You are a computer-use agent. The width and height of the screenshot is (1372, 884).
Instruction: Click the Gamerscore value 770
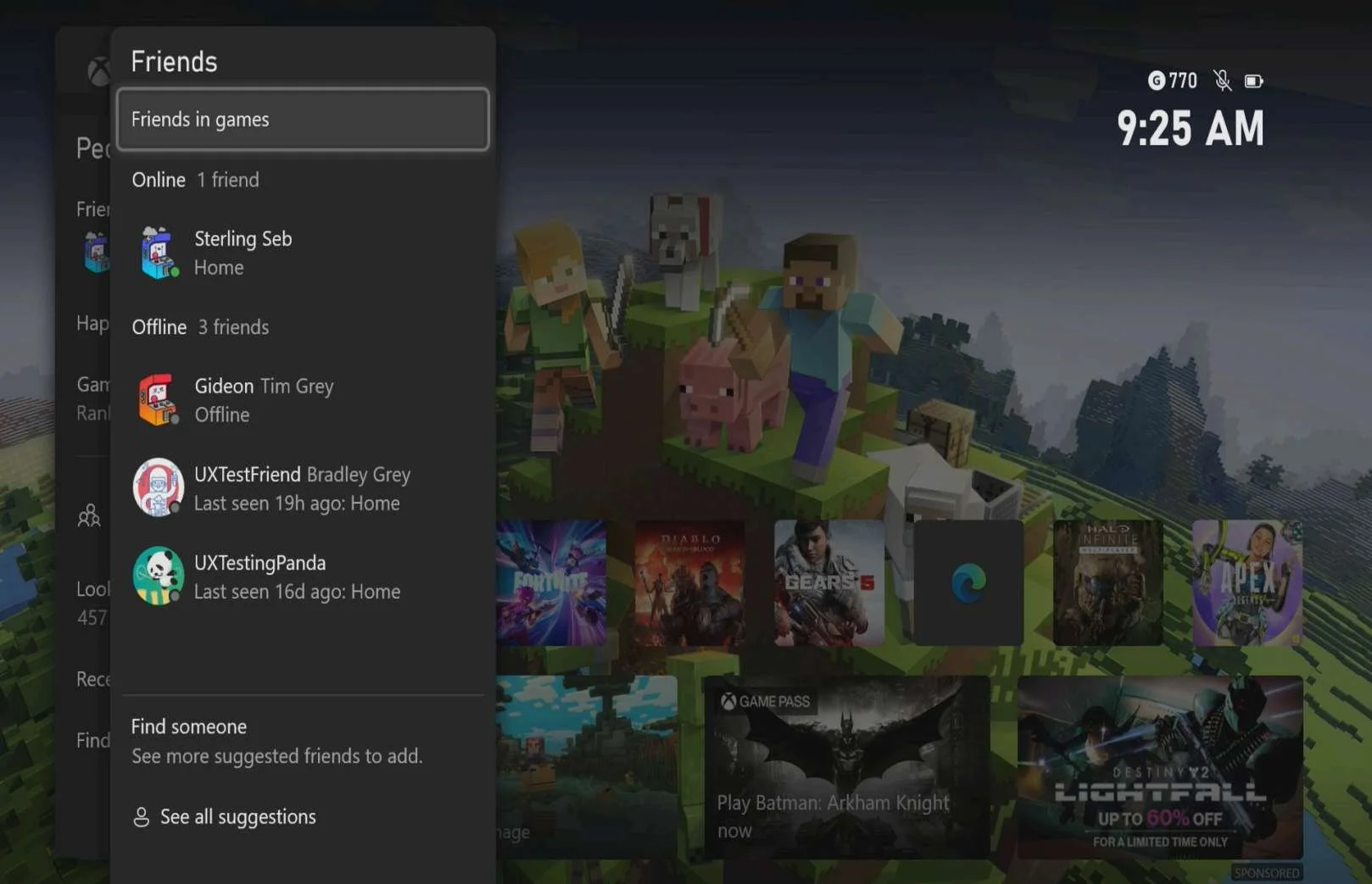coord(1183,81)
